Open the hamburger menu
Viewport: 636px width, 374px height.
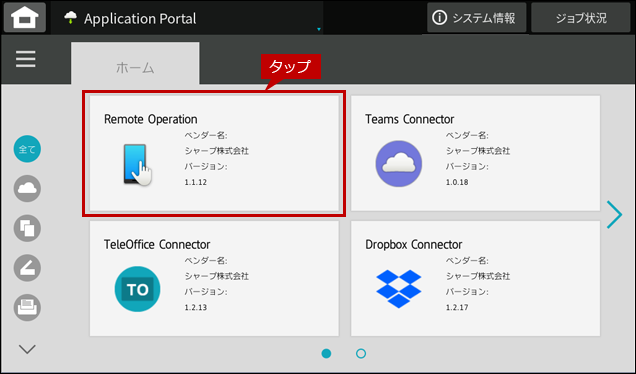pyautogui.click(x=26, y=59)
